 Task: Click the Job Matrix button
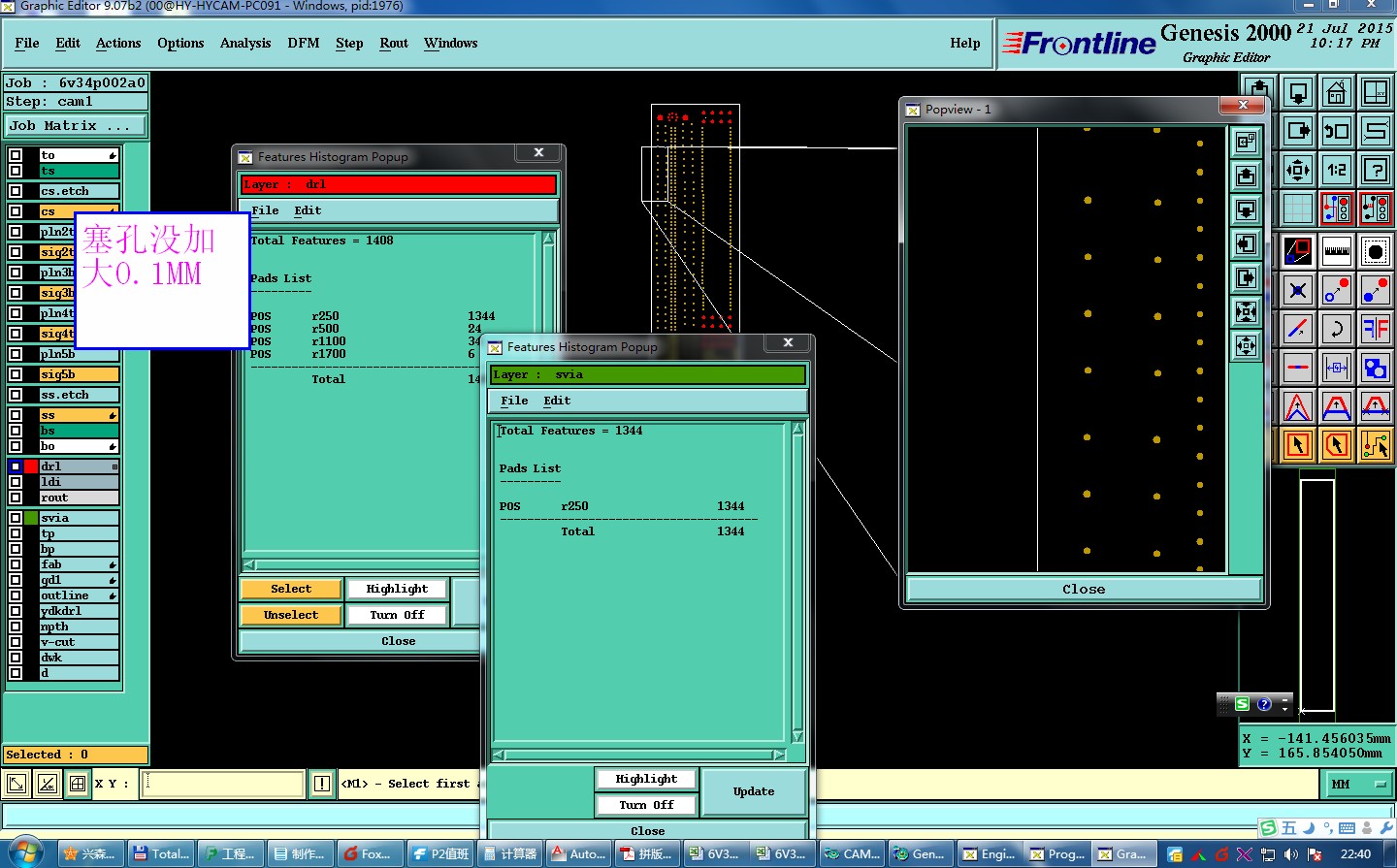(x=76, y=126)
